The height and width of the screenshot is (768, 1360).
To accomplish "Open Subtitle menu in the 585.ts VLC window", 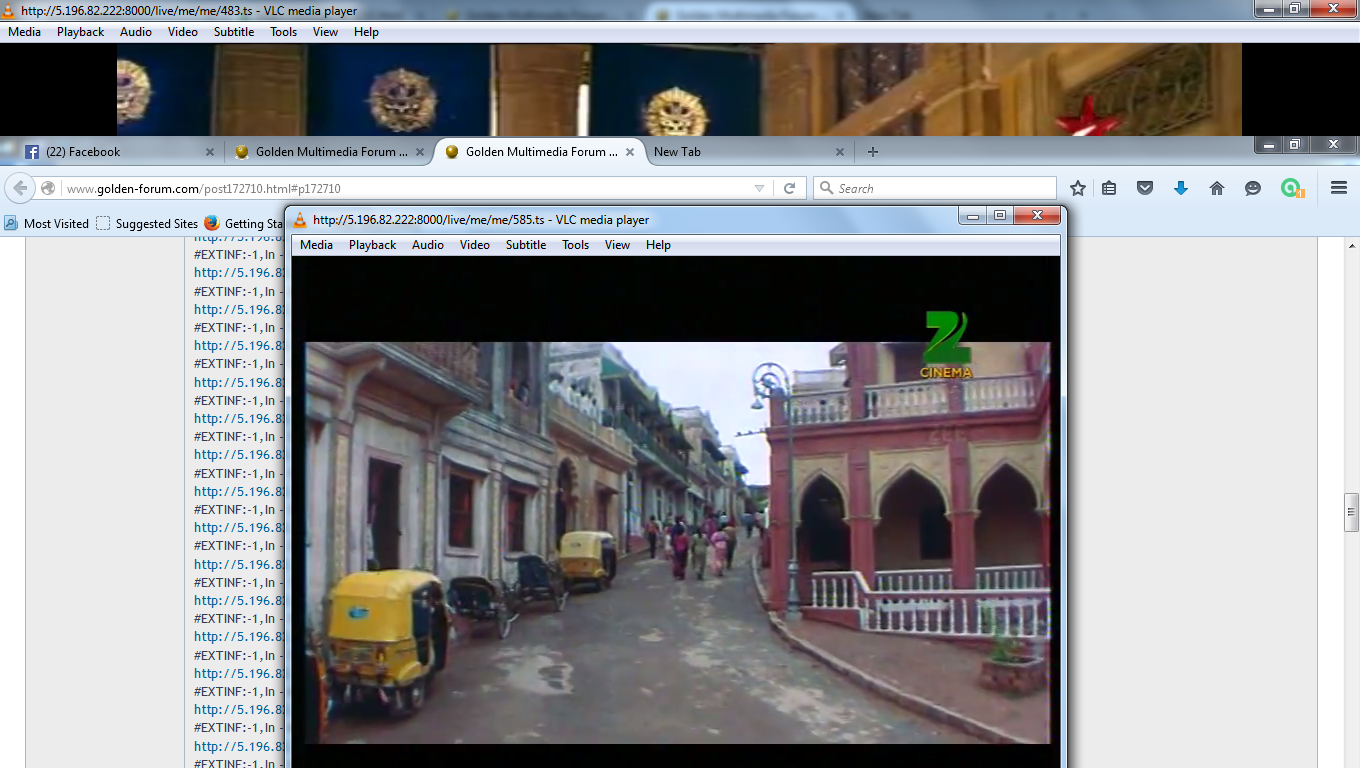I will [526, 245].
